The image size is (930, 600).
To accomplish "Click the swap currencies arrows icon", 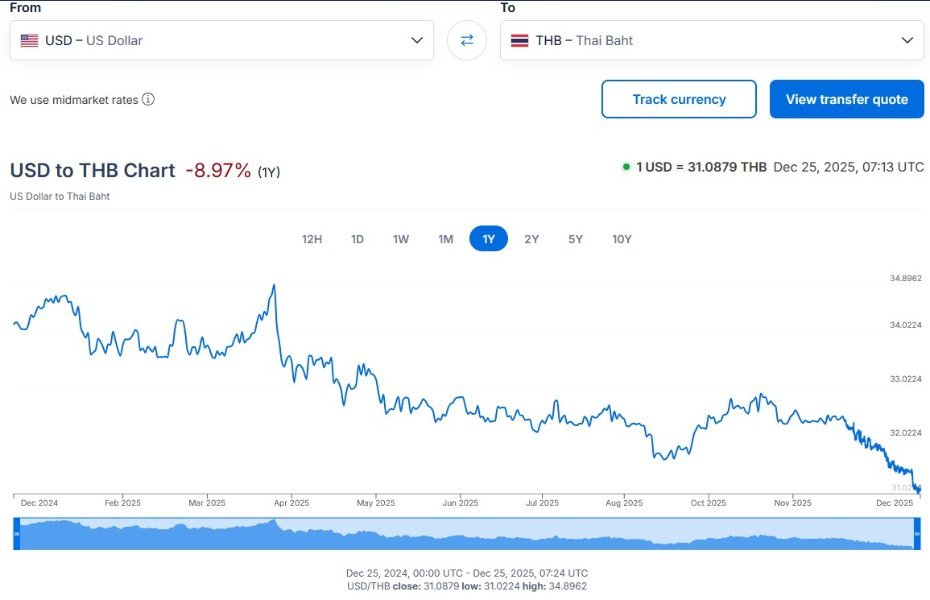I will [466, 40].
